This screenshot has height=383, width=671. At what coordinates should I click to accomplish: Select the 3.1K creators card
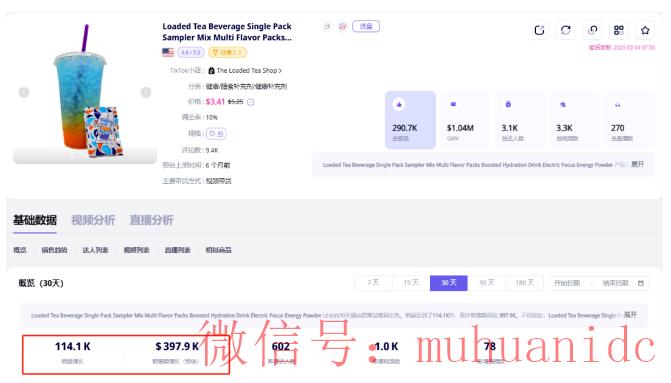click(520, 120)
